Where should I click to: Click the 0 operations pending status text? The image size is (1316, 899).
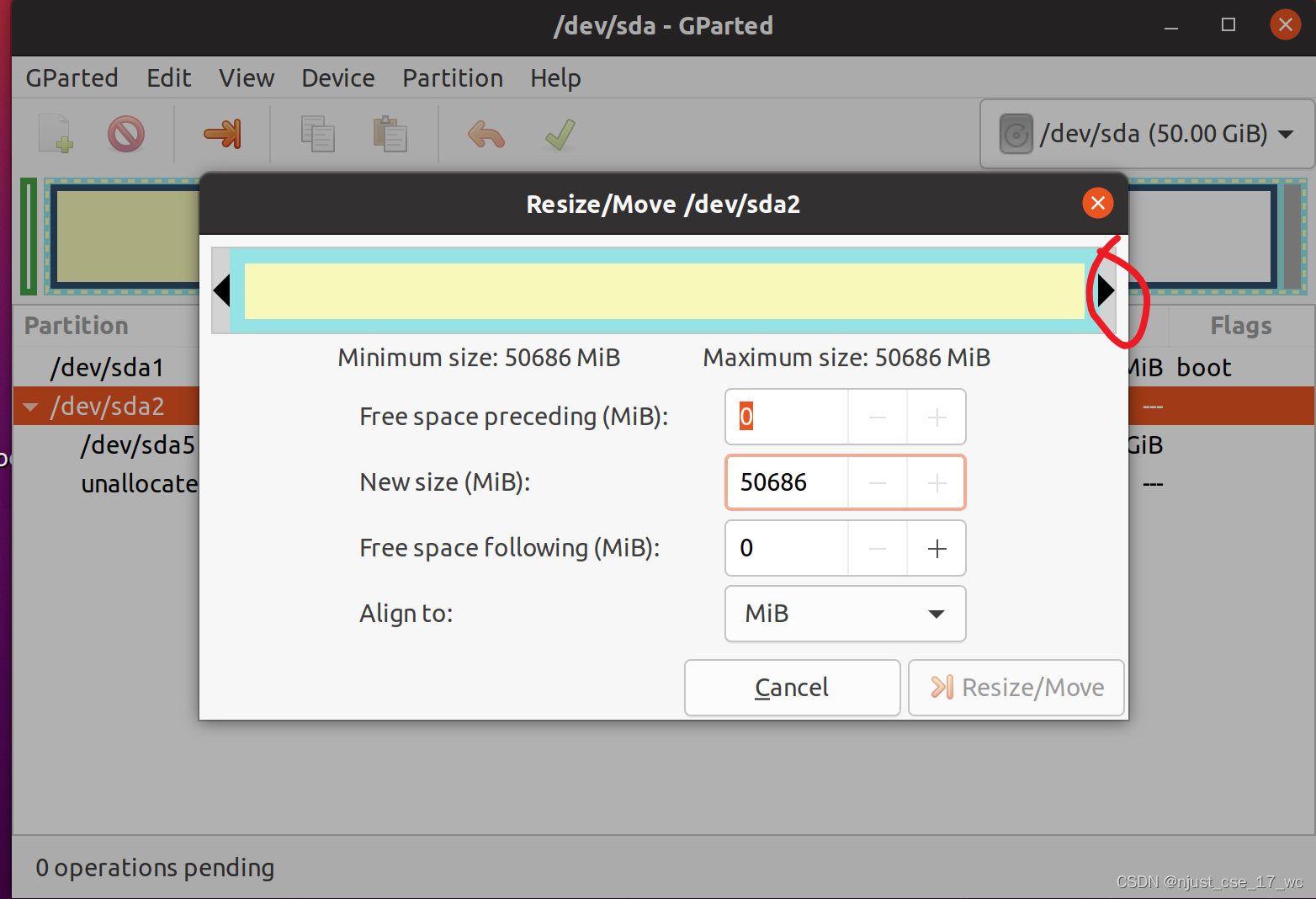point(156,868)
